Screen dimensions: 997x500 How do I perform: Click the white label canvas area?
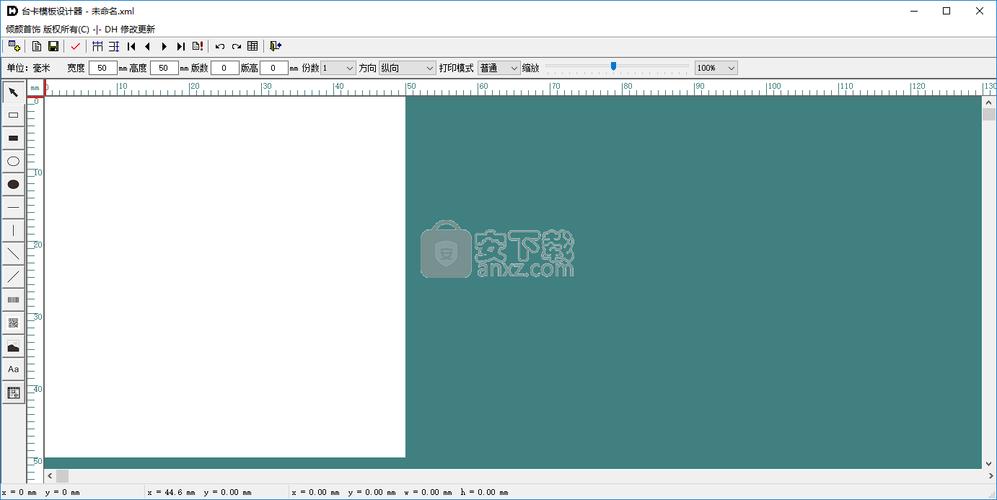[225, 277]
